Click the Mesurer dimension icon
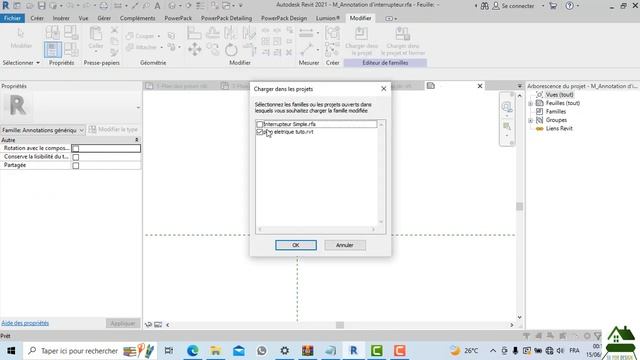The height and width of the screenshot is (360, 640). click(x=306, y=33)
